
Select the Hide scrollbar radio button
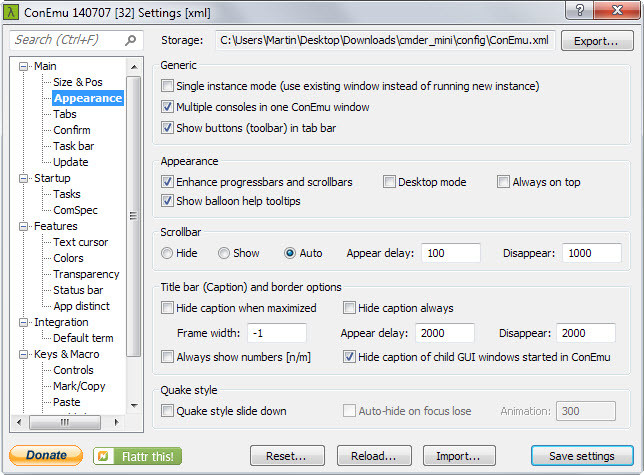(x=167, y=253)
